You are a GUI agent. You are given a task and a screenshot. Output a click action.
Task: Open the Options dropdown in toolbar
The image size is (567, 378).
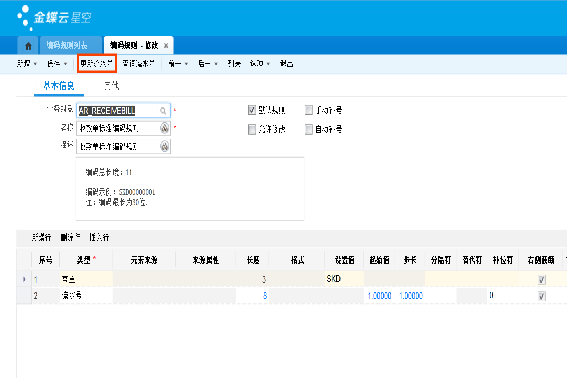260,64
